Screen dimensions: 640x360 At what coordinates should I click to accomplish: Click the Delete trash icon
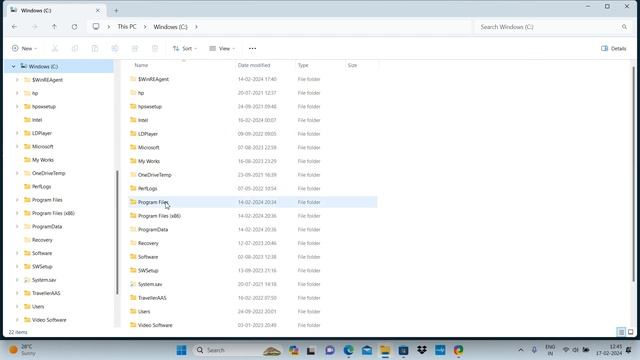click(x=155, y=49)
